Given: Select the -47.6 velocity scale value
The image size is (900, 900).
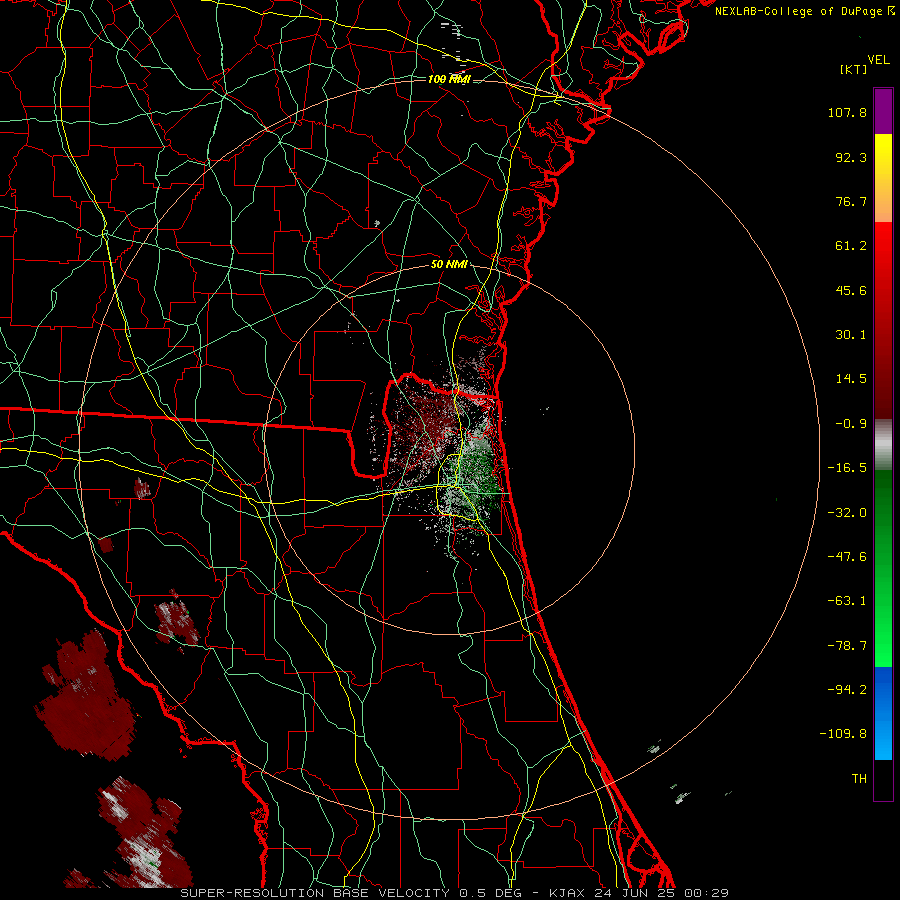Looking at the screenshot, I should [x=847, y=557].
